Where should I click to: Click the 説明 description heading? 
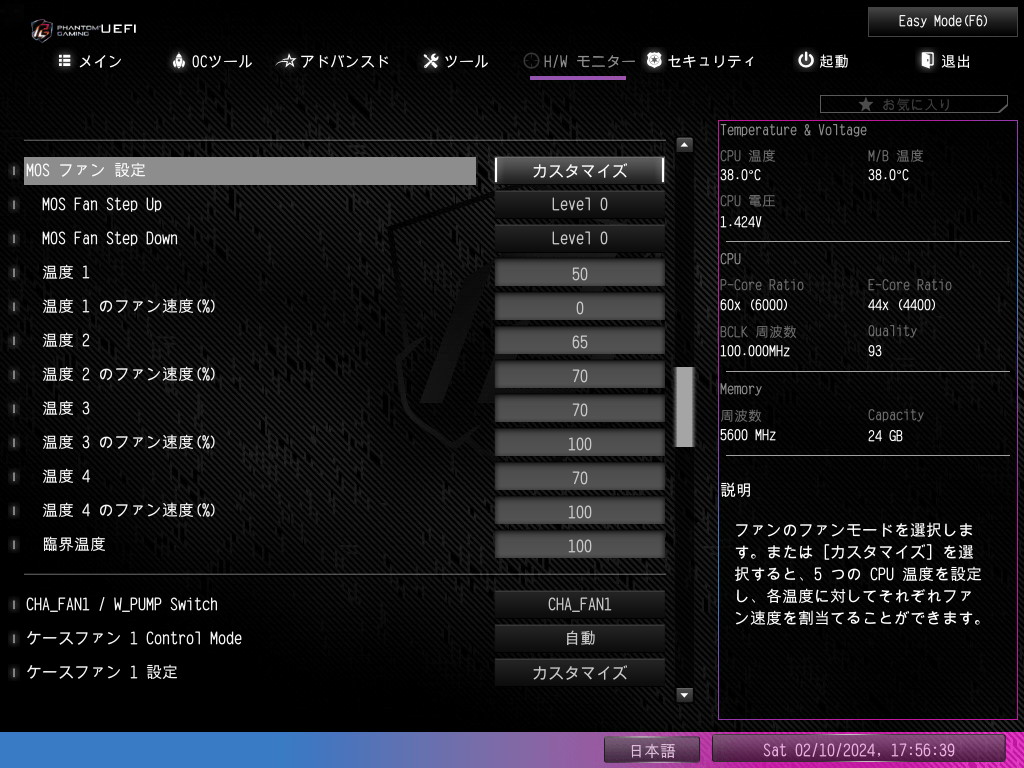(736, 490)
